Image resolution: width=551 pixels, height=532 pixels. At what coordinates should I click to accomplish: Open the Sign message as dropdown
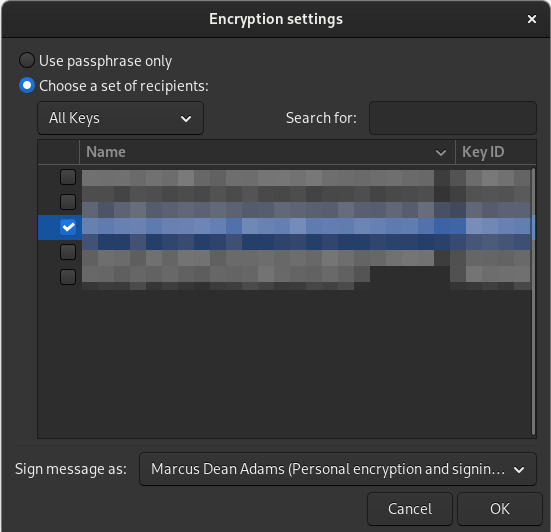point(338,469)
